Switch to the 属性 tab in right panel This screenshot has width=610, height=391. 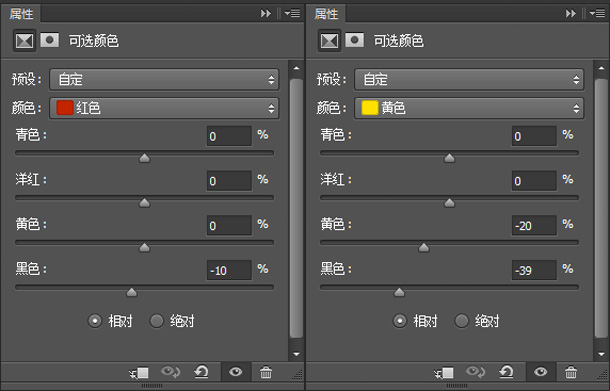point(326,14)
